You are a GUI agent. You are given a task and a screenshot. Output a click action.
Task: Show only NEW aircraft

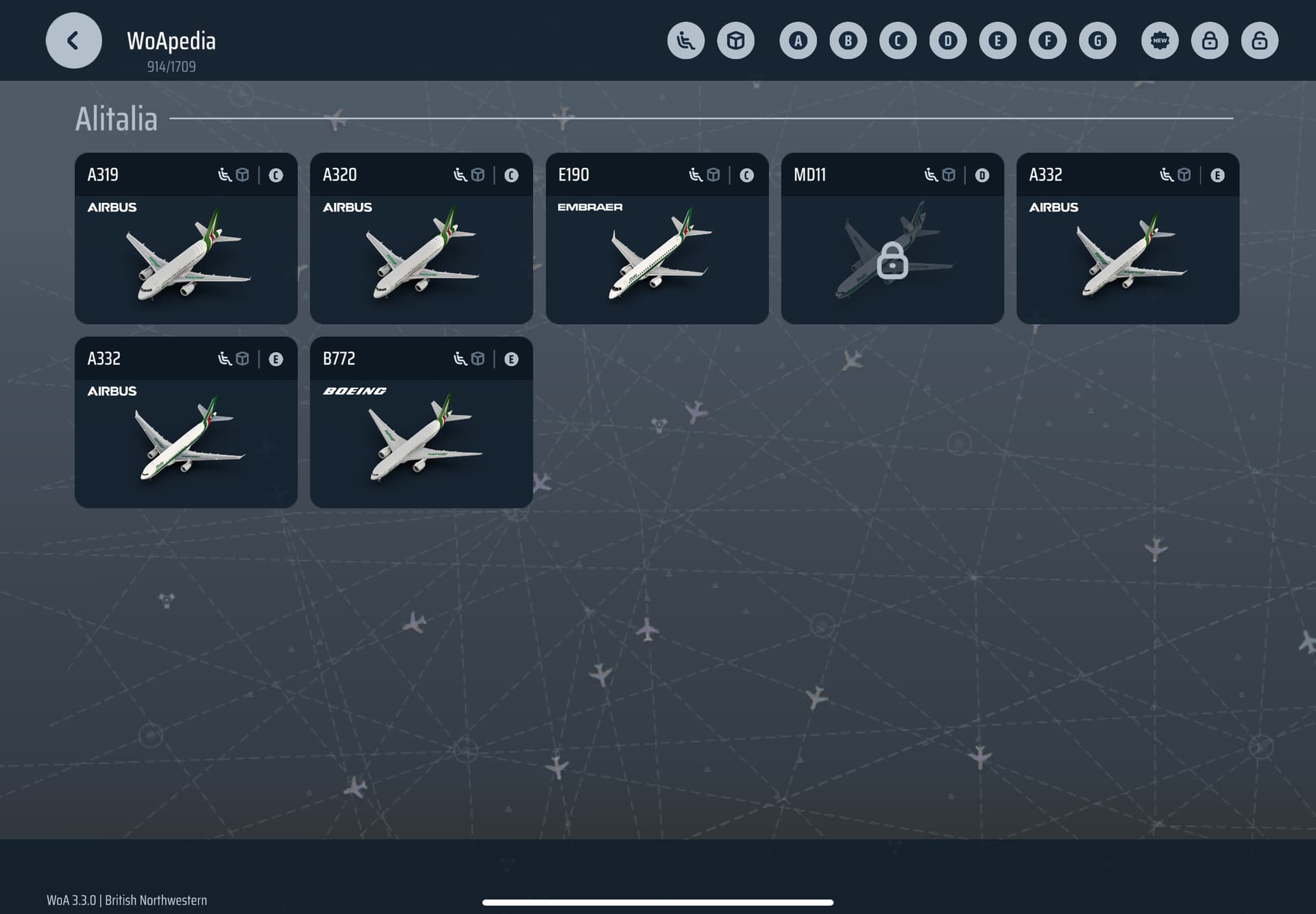point(1160,40)
